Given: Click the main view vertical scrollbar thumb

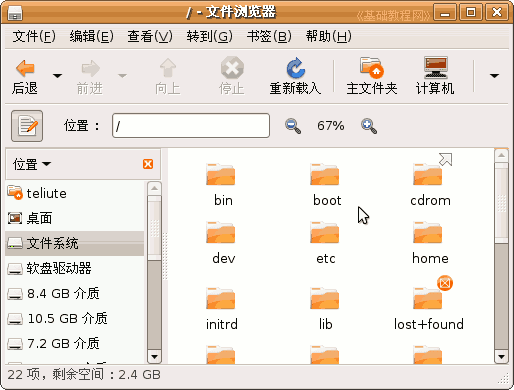Looking at the screenshot, I should [x=501, y=203].
